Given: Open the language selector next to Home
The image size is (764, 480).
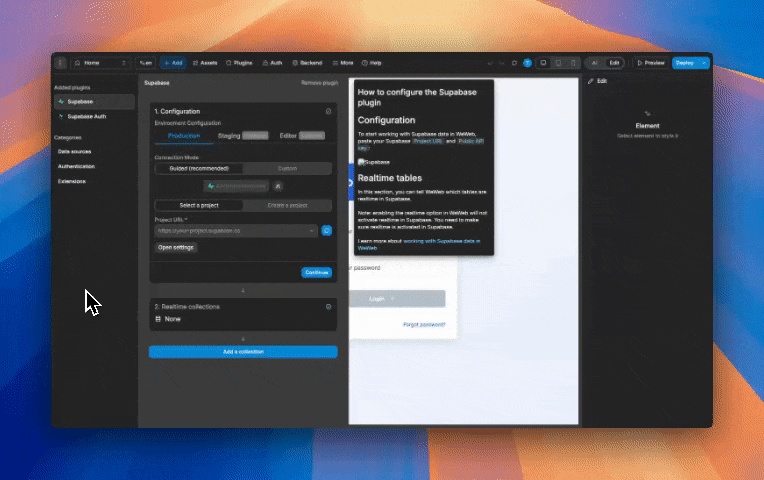Looking at the screenshot, I should click(x=145, y=63).
